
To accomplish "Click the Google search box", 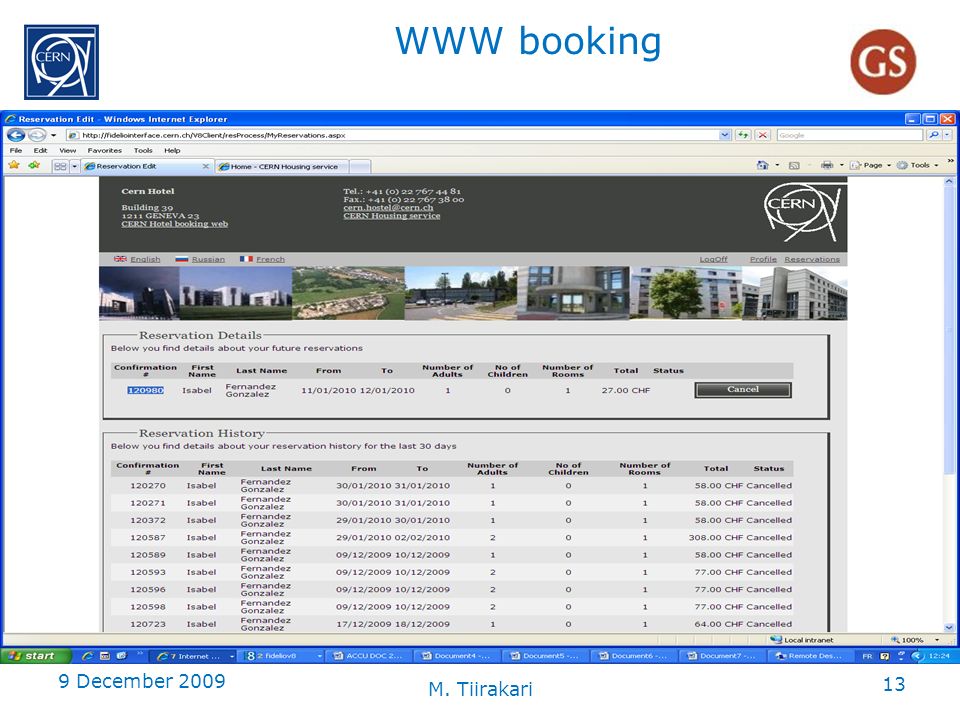I will point(849,135).
